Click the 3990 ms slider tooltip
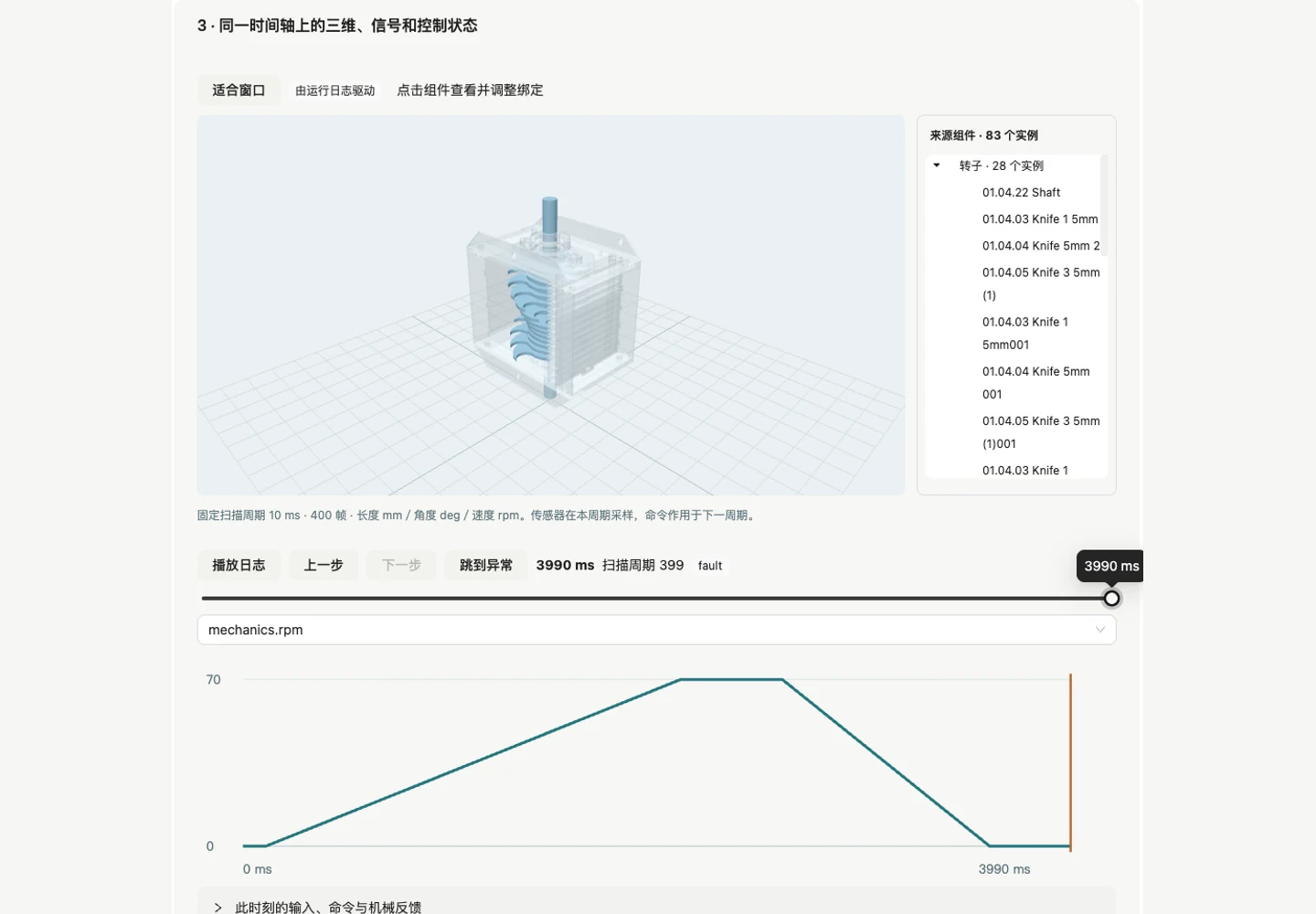Image resolution: width=1316 pixels, height=914 pixels. click(x=1110, y=566)
